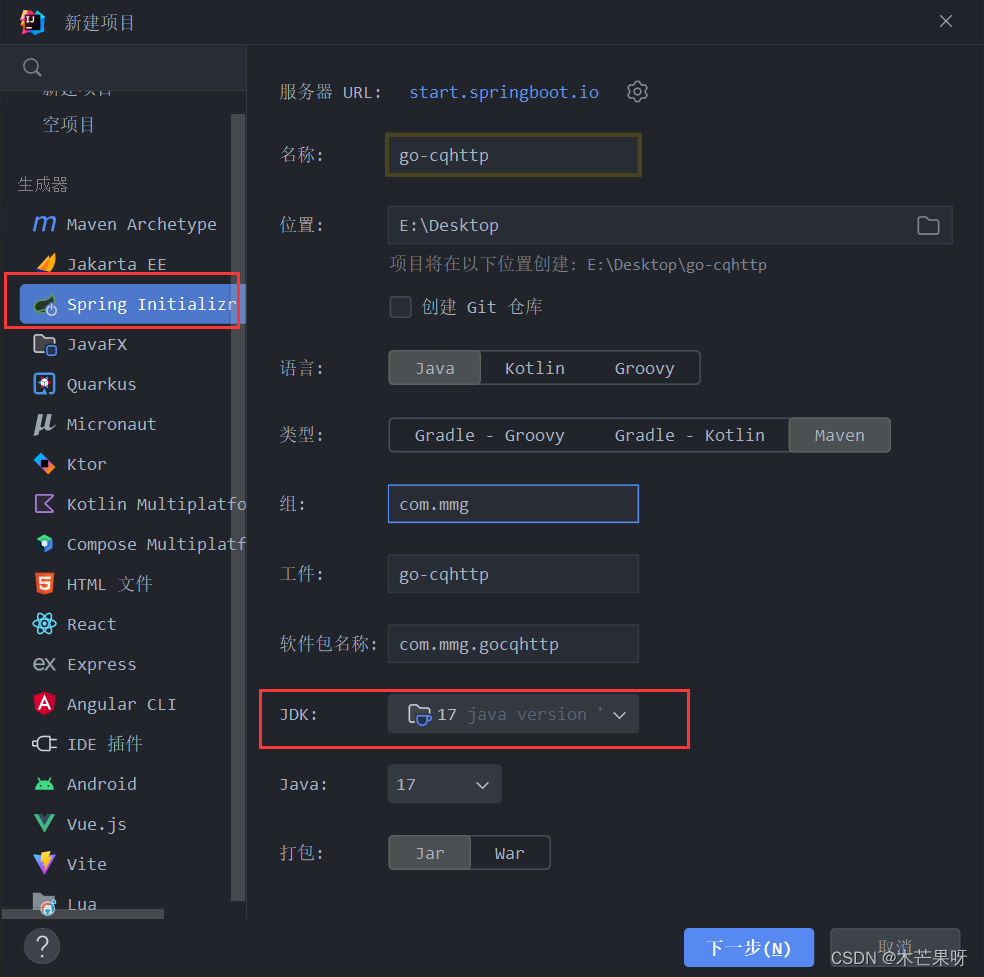
Task: Click the generator list vertical scrollbar
Action: coord(238,507)
